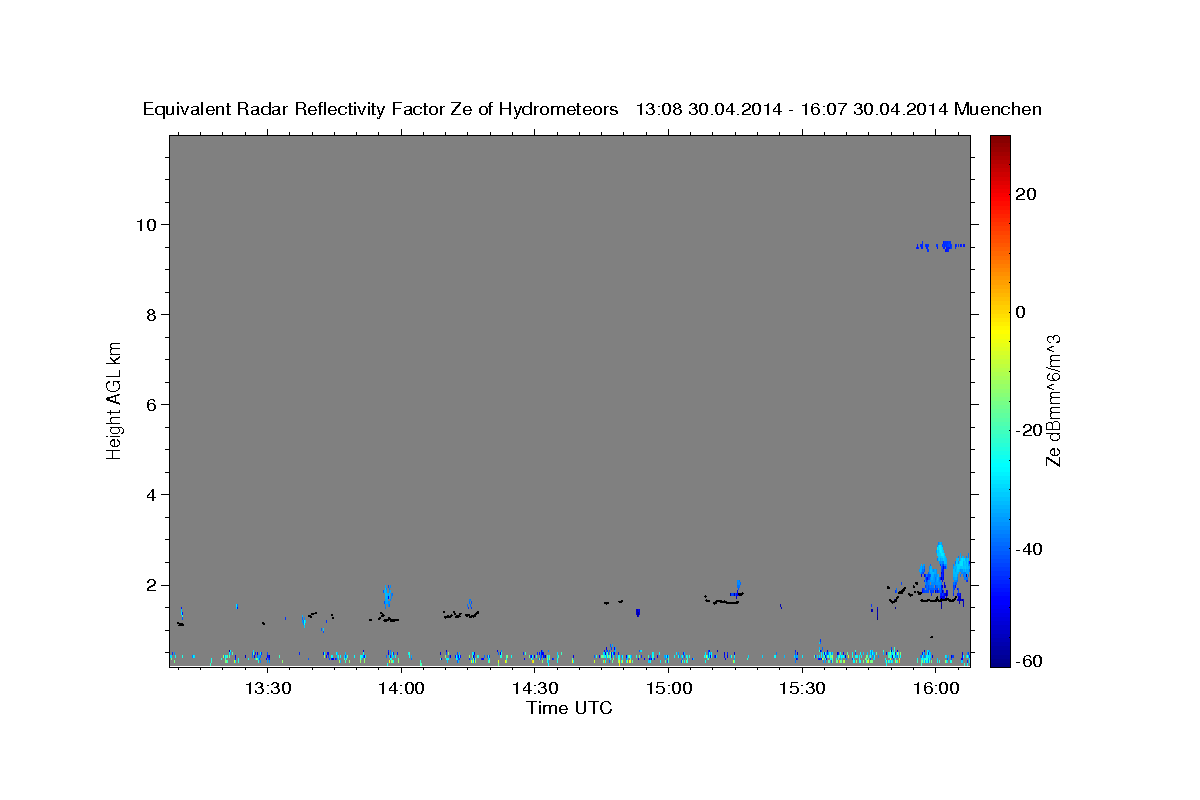Click the height tick label 8
1200x800 pixels.
pyautogui.click(x=153, y=314)
